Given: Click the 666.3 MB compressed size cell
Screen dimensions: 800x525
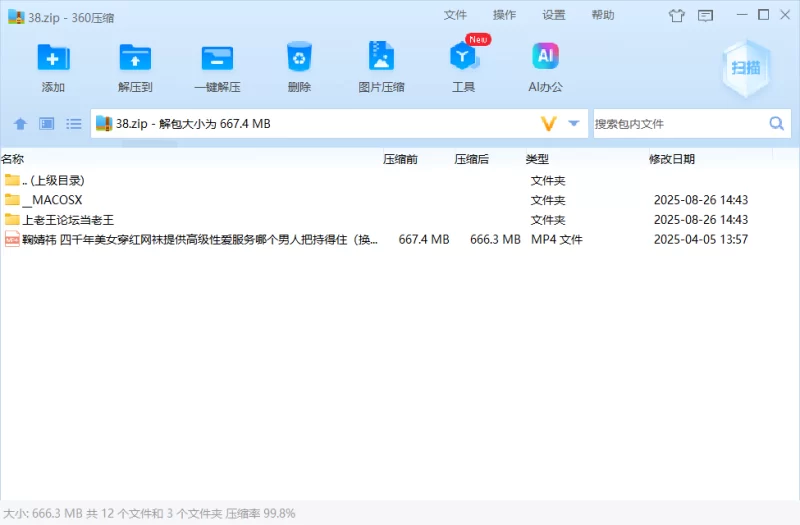Looking at the screenshot, I should 495,239.
